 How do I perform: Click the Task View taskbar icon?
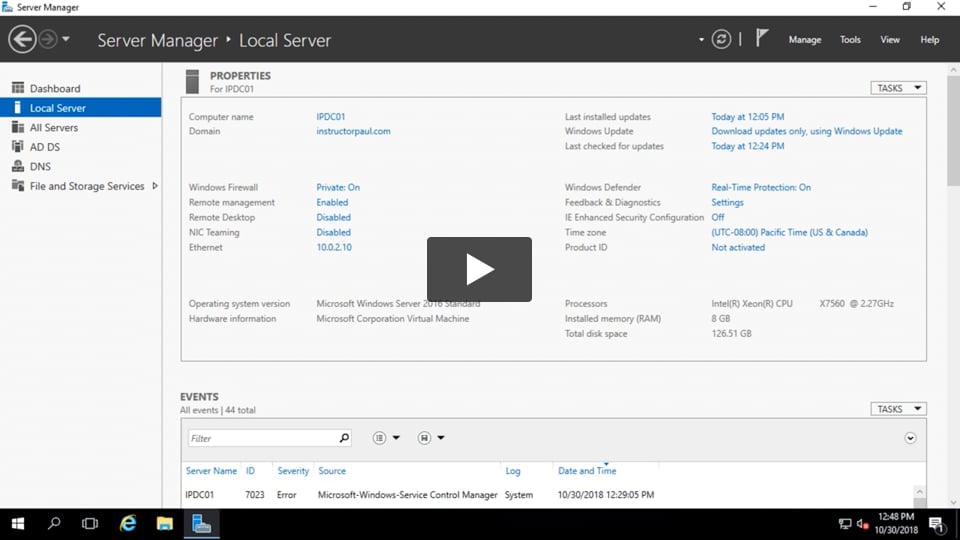(90, 523)
